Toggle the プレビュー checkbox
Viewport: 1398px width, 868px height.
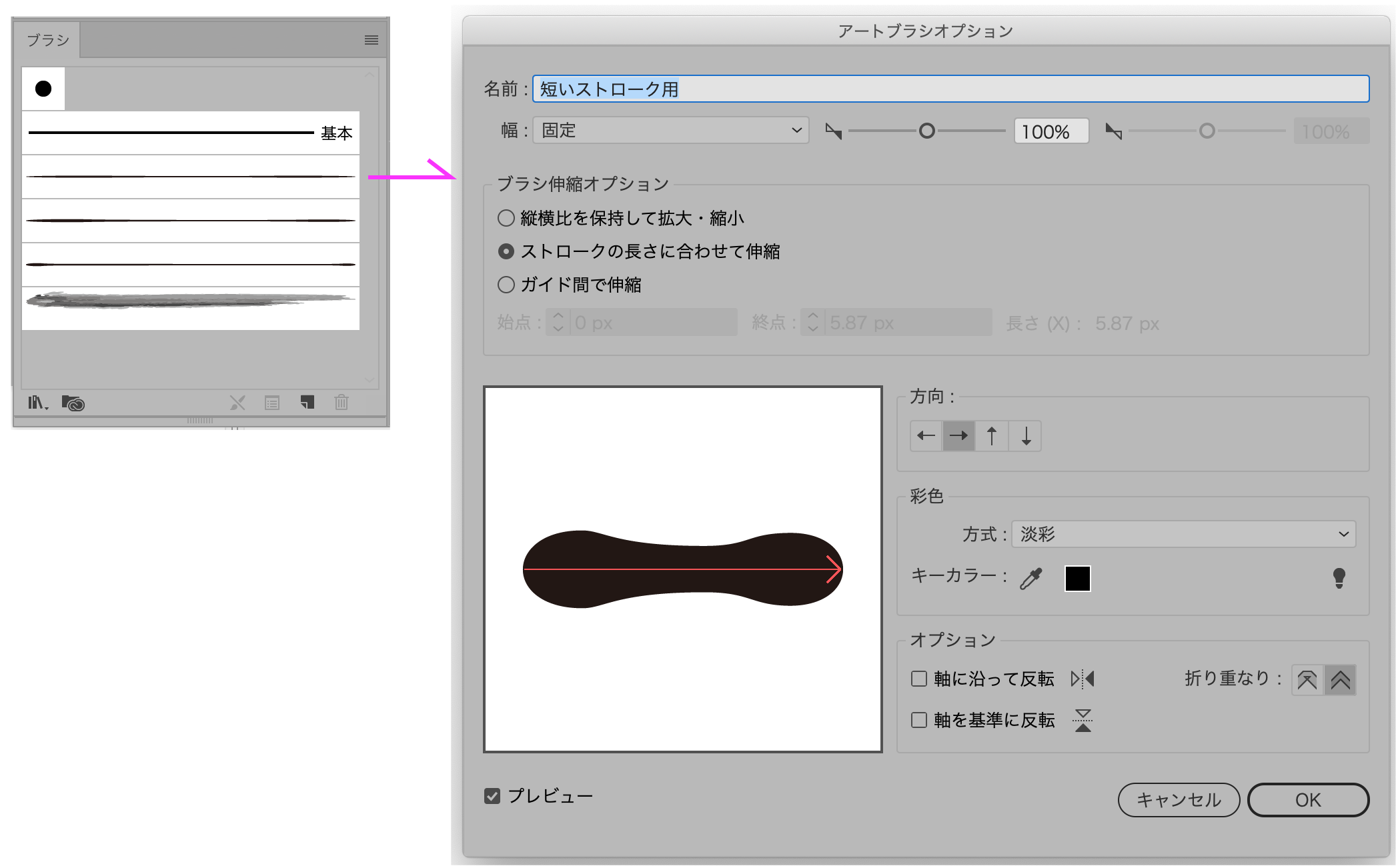point(492,796)
